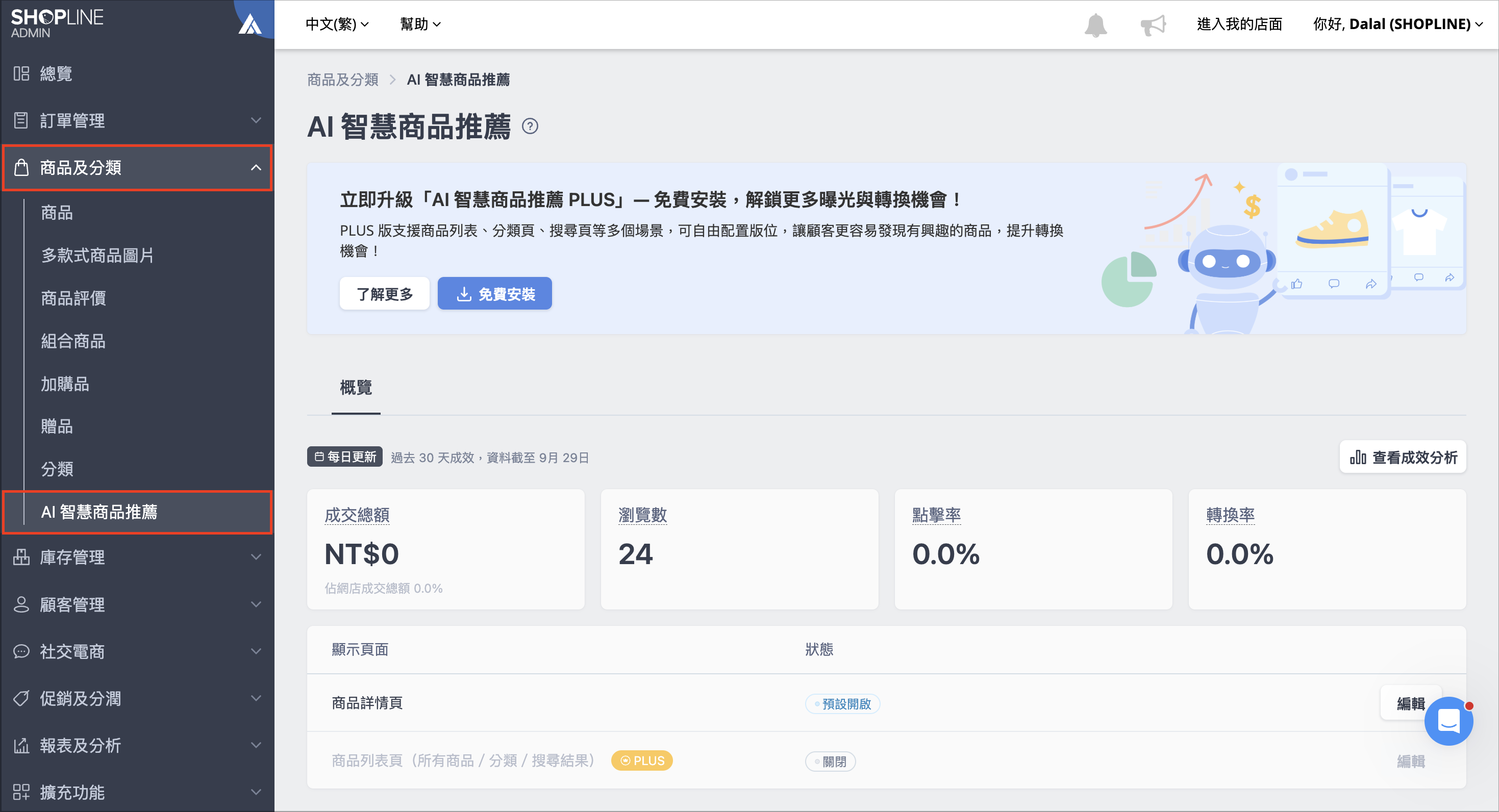Click the download icon in 免費安裝 button
Viewport: 1499px width, 812px height.
(464, 294)
